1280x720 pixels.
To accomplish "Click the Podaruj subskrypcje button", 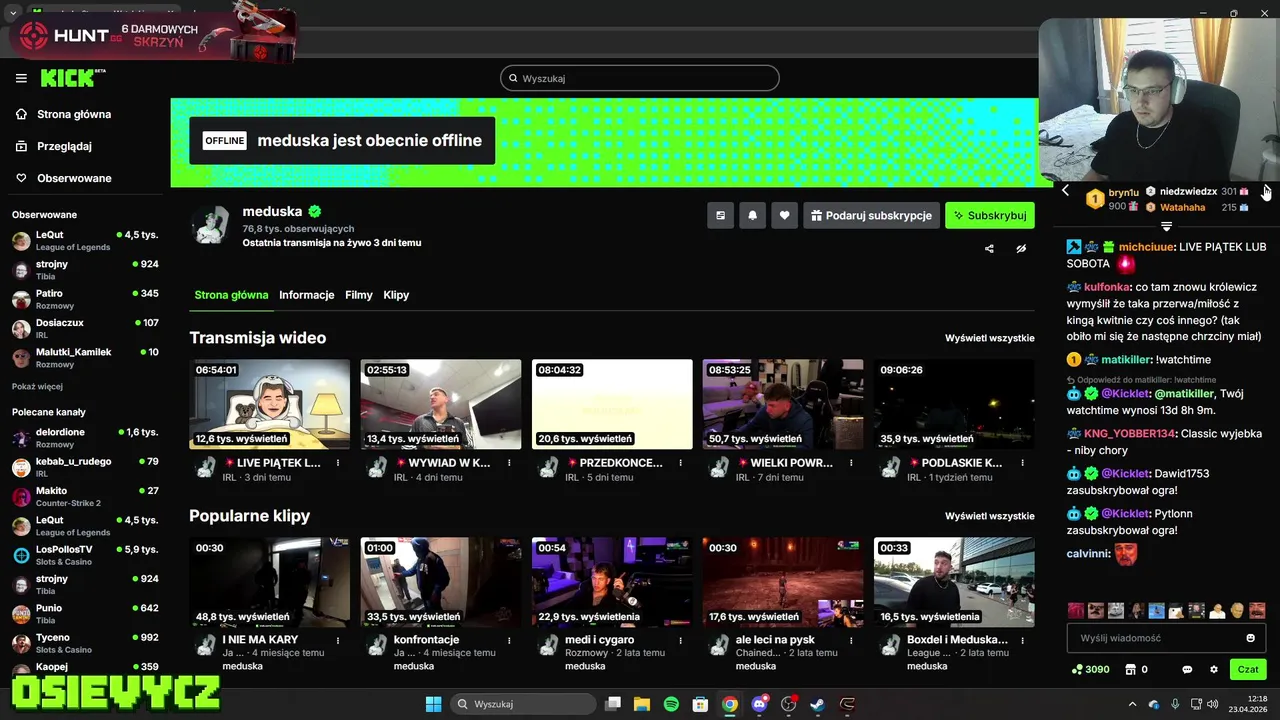I will coord(871,215).
